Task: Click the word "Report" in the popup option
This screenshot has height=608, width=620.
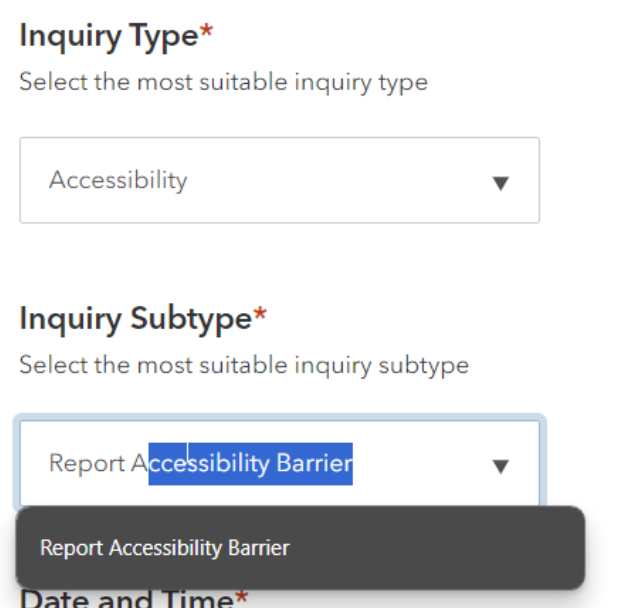Action: [72, 548]
